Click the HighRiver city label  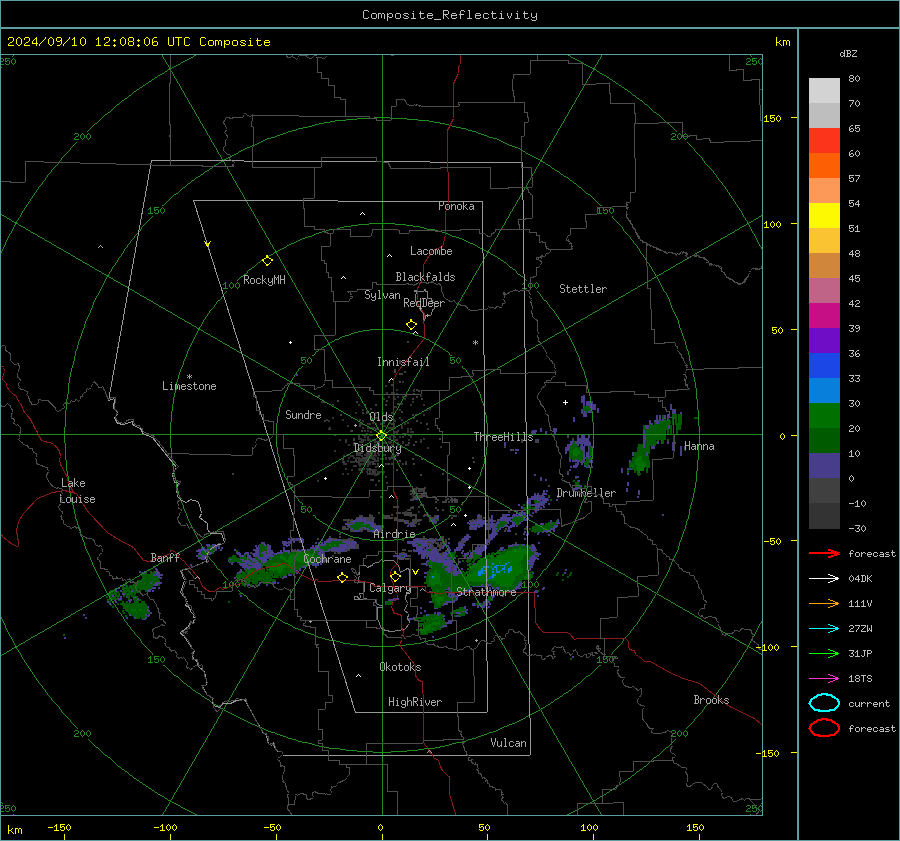point(415,702)
